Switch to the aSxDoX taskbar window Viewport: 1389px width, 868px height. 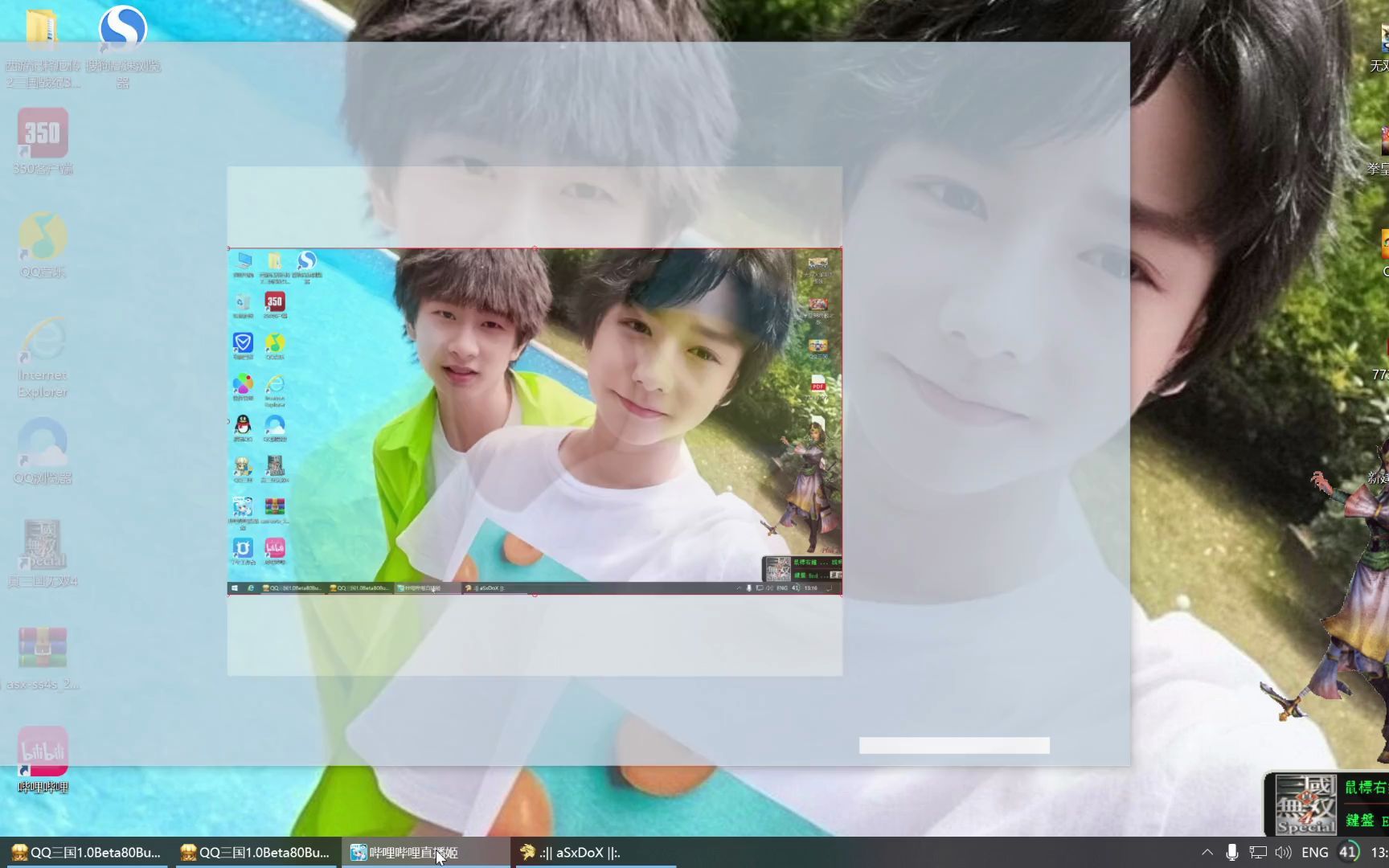595,852
